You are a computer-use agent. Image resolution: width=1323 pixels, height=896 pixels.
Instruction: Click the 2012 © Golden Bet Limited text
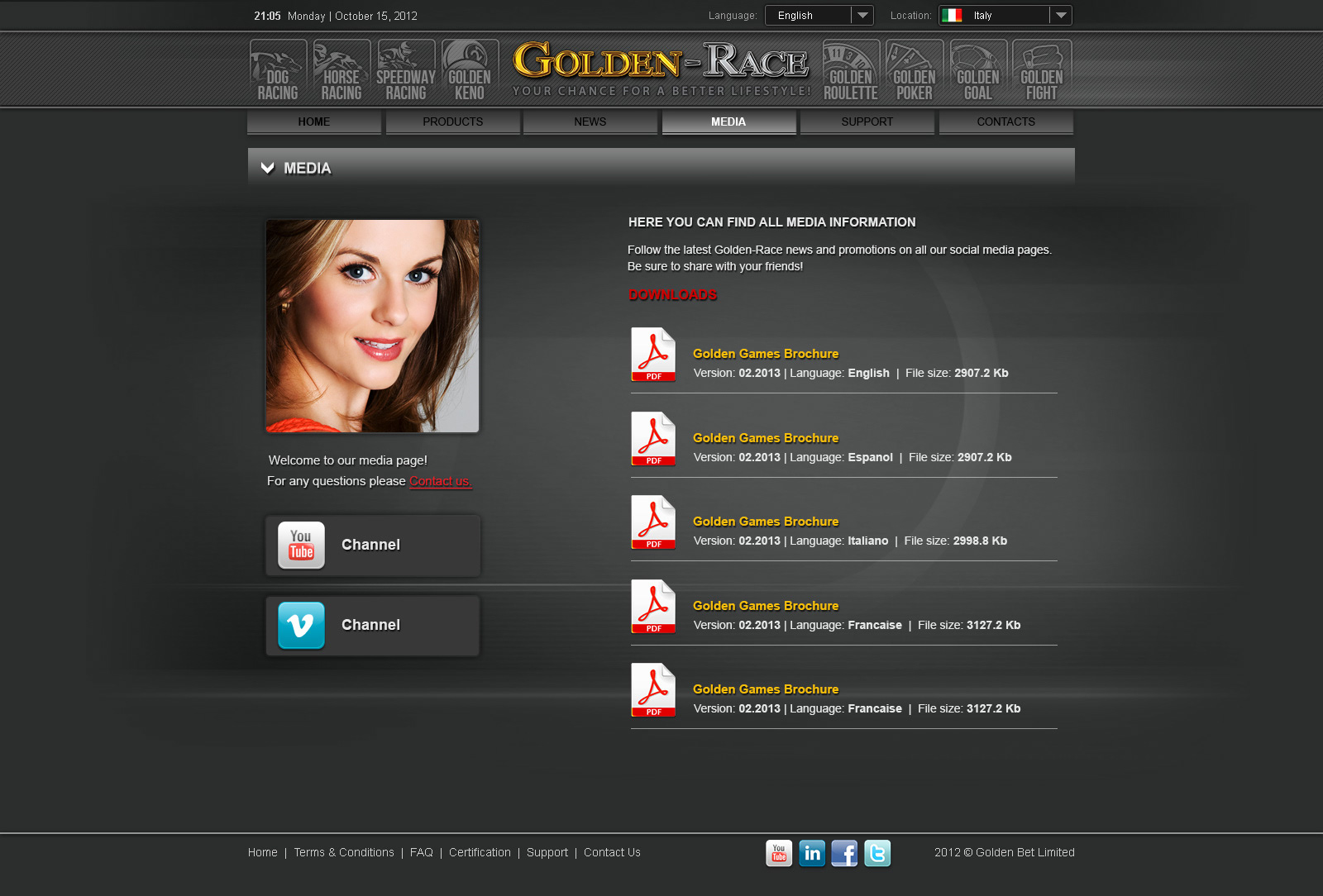point(1005,852)
